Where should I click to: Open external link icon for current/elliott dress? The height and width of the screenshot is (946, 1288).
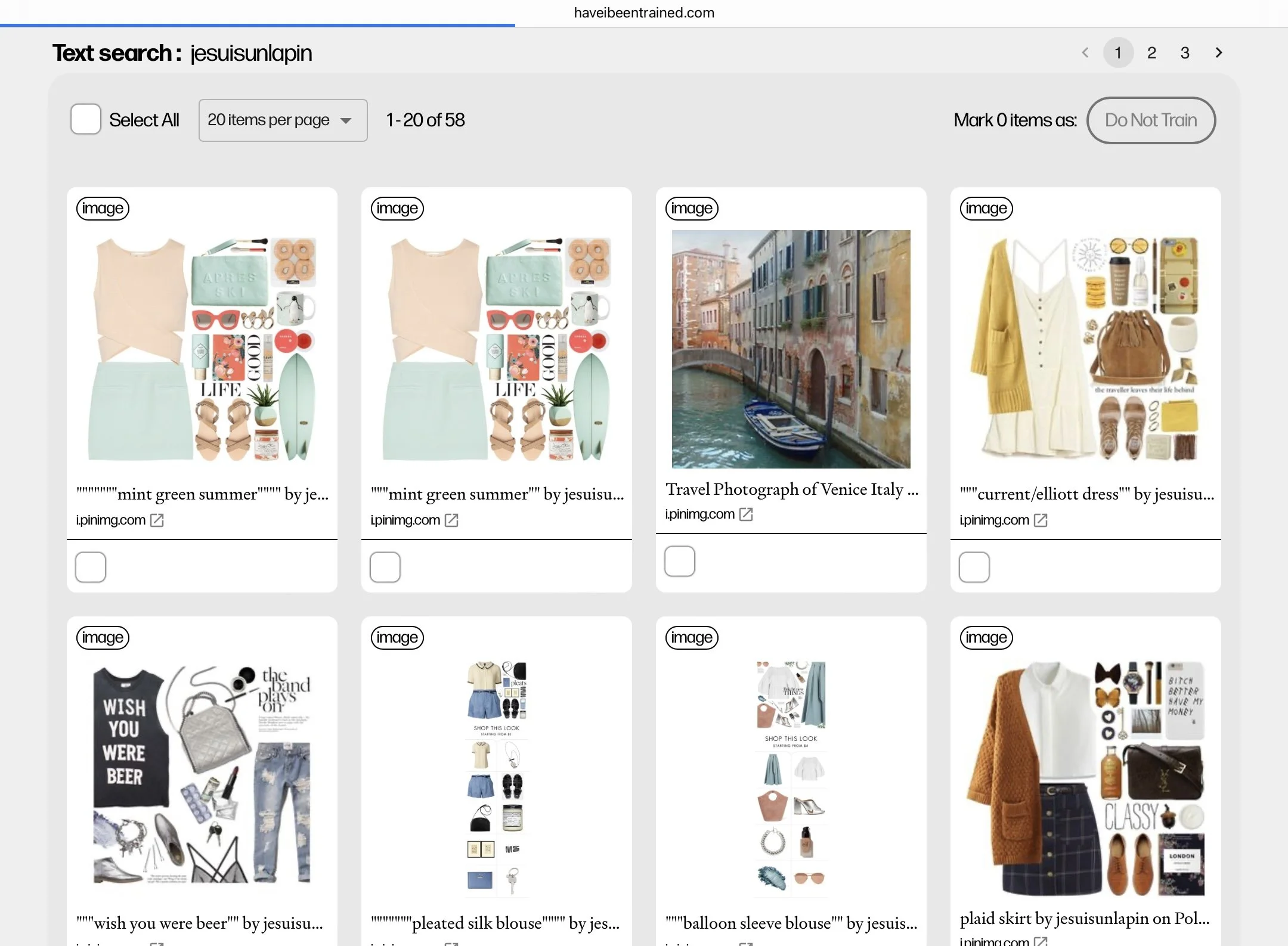click(1041, 520)
